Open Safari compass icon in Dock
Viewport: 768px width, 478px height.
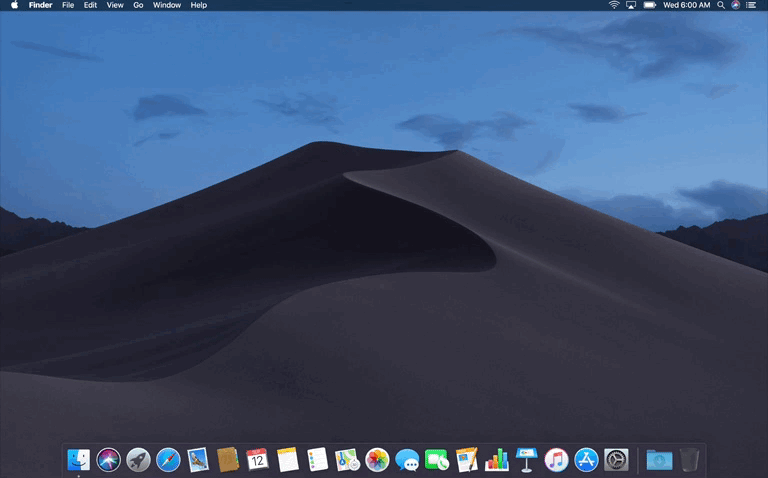click(168, 460)
